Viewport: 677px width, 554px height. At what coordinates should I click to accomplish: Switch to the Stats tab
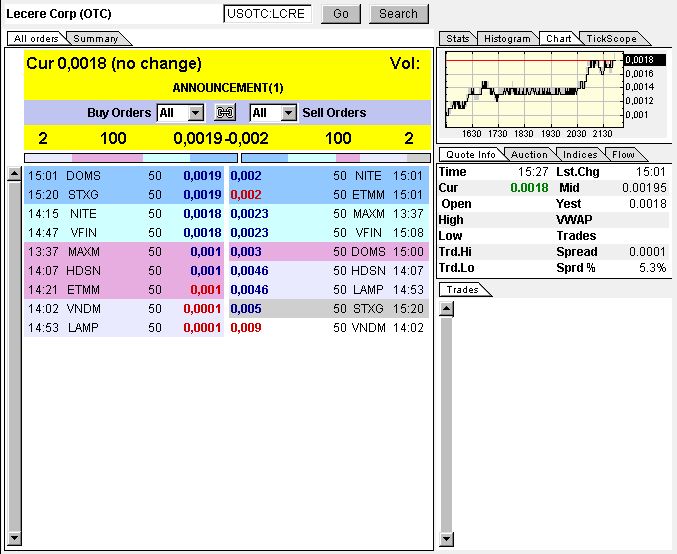coord(458,39)
